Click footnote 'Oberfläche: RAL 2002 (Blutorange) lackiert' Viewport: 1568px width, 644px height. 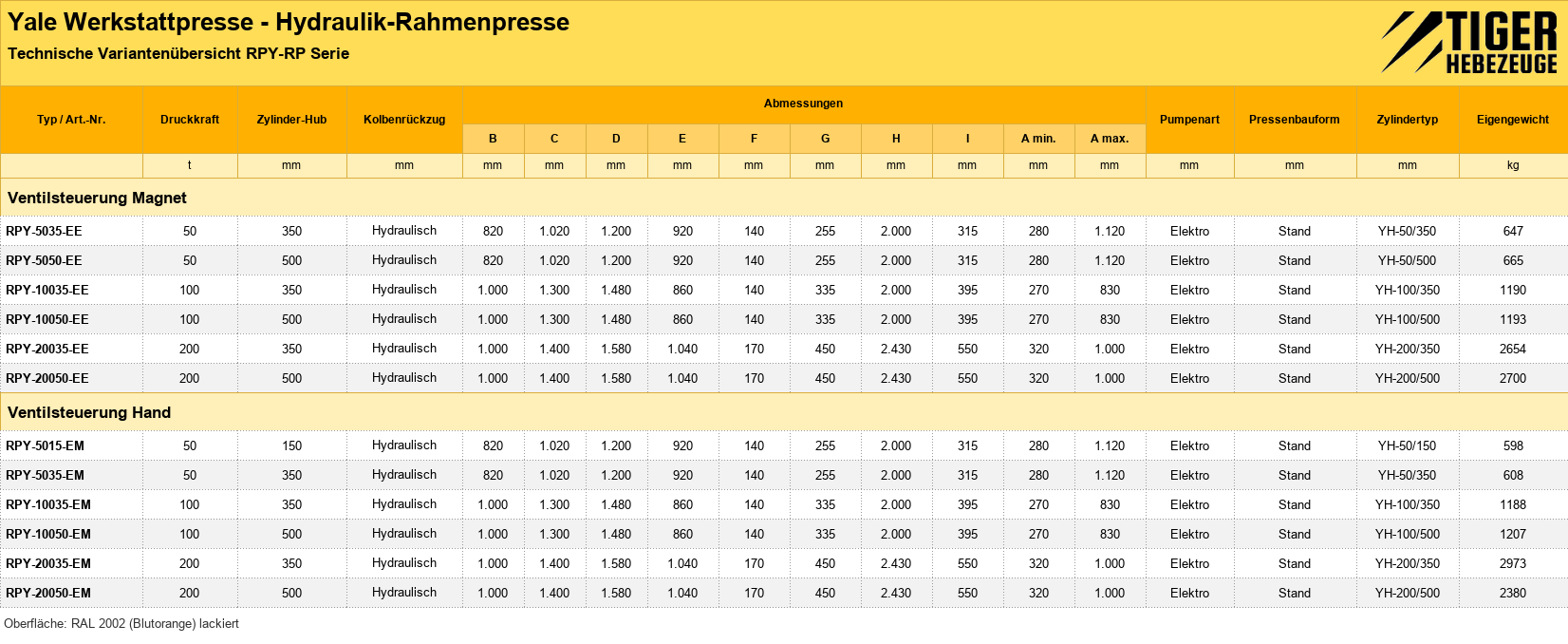(x=121, y=624)
